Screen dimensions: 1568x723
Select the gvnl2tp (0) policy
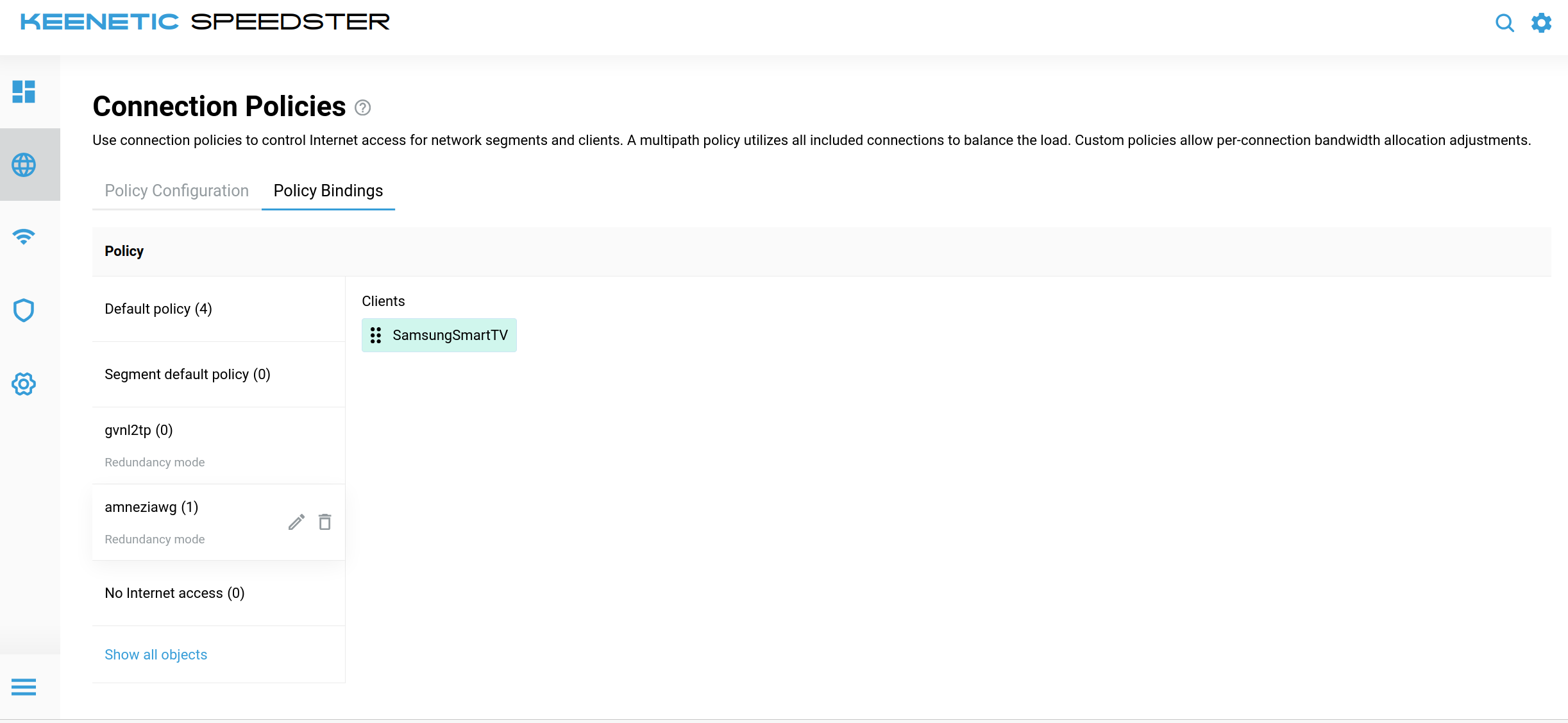139,430
